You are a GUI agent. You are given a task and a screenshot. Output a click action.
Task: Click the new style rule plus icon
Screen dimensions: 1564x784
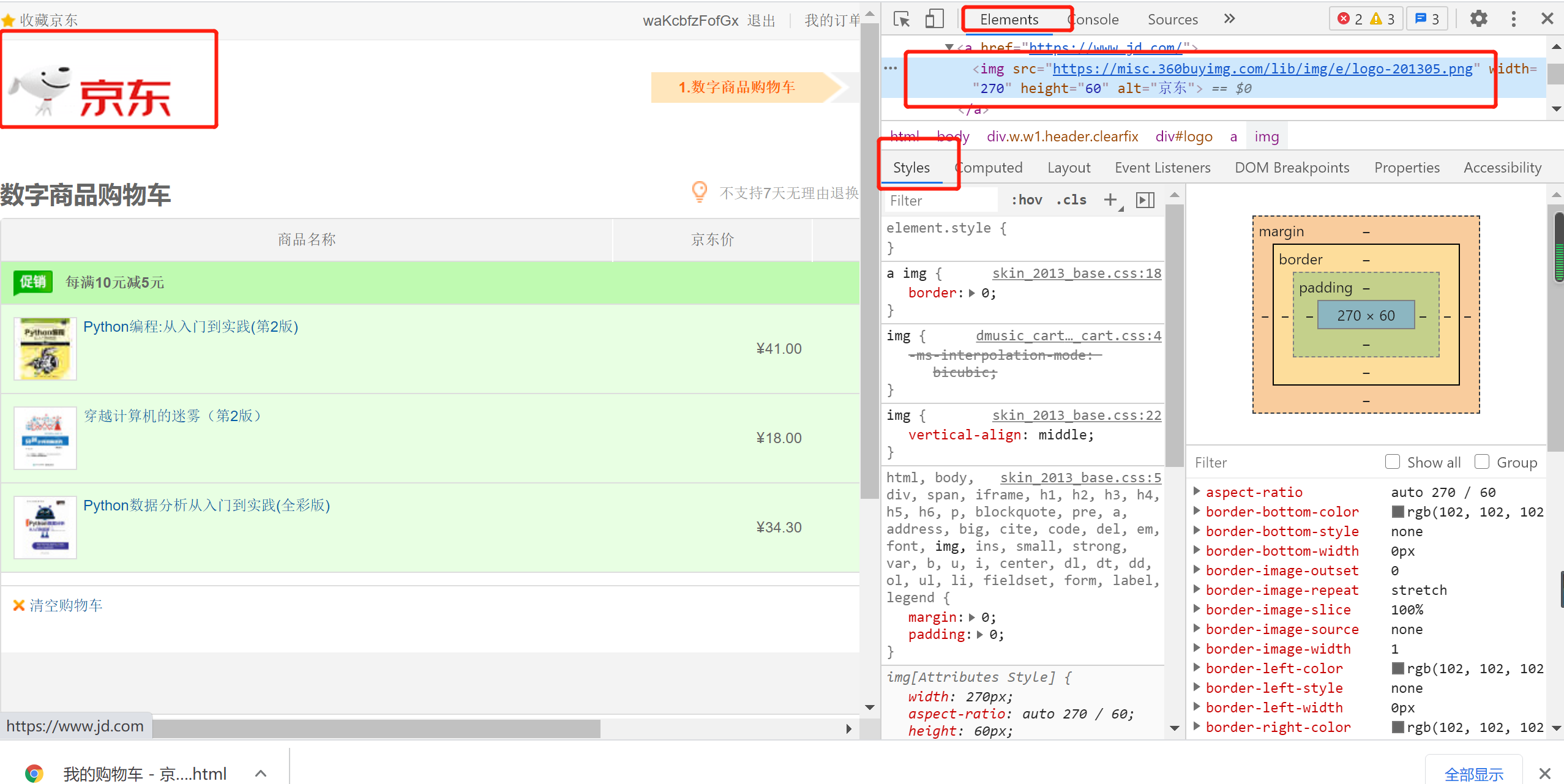[1110, 200]
